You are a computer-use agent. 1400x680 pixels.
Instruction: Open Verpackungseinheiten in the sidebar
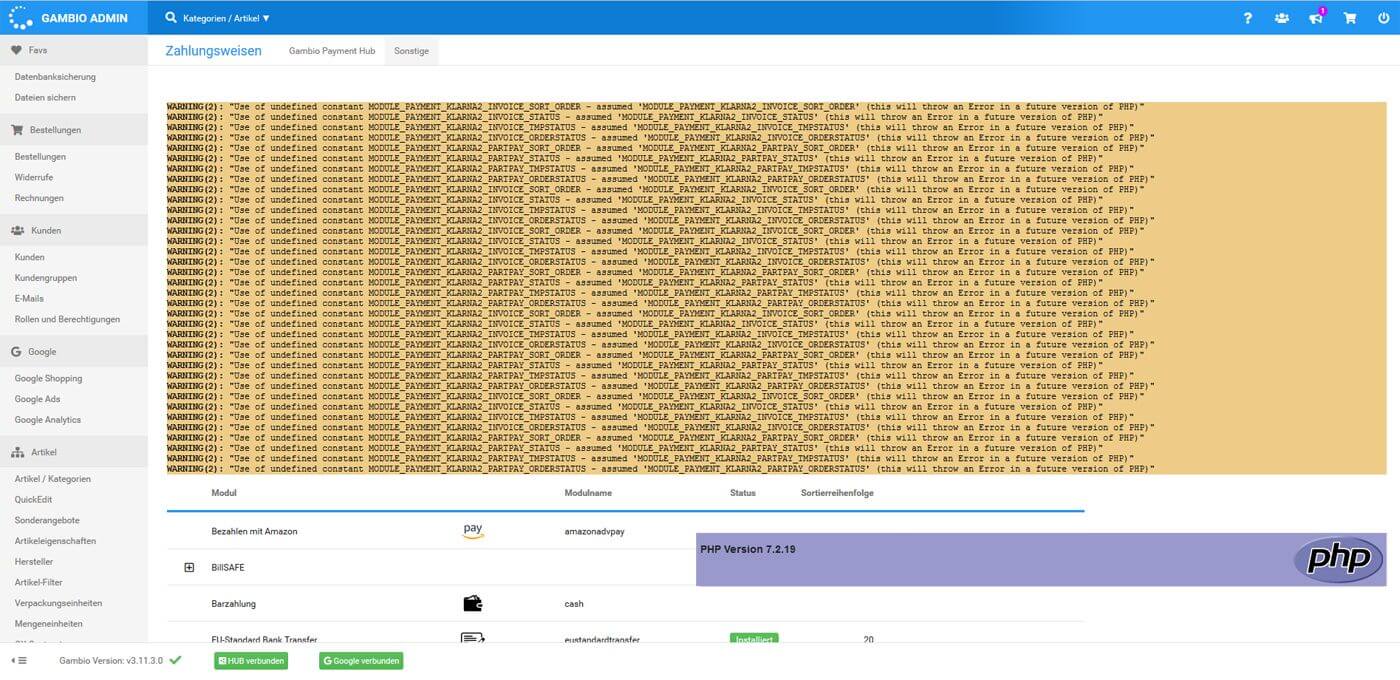tap(58, 603)
